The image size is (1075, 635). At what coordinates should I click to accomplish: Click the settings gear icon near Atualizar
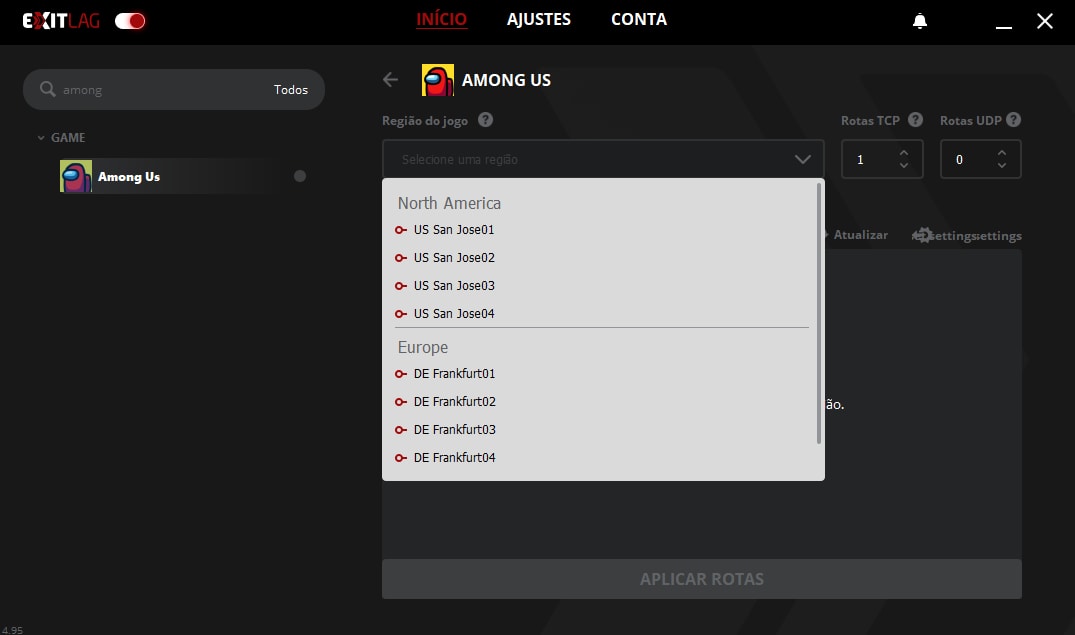pos(924,235)
